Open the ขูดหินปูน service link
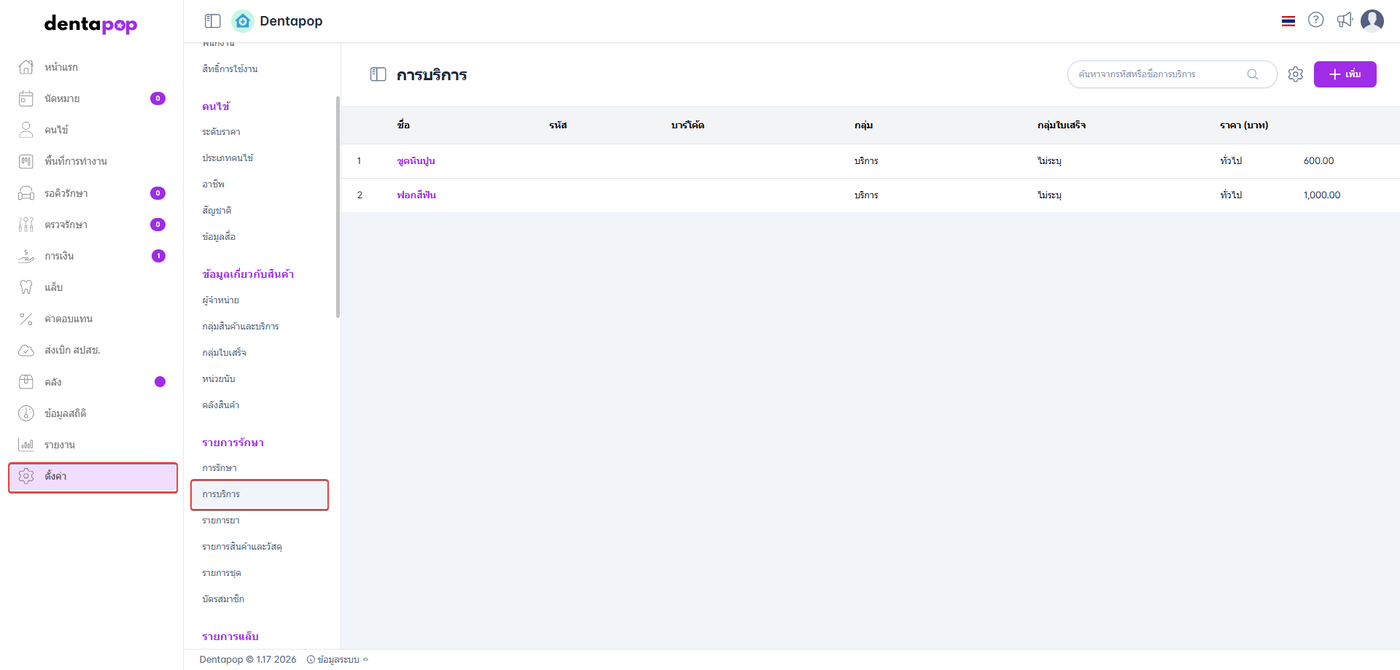1400x670 pixels. tap(416, 161)
